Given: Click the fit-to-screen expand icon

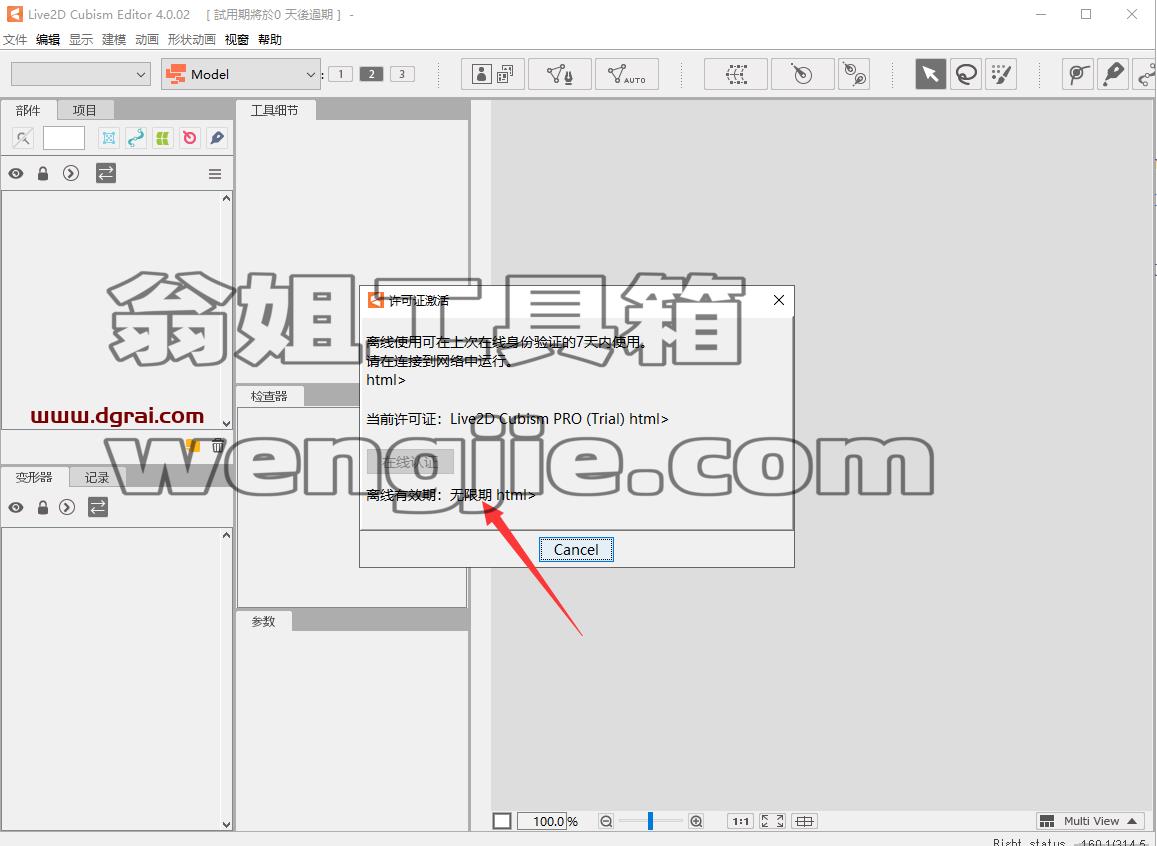Looking at the screenshot, I should 773,821.
